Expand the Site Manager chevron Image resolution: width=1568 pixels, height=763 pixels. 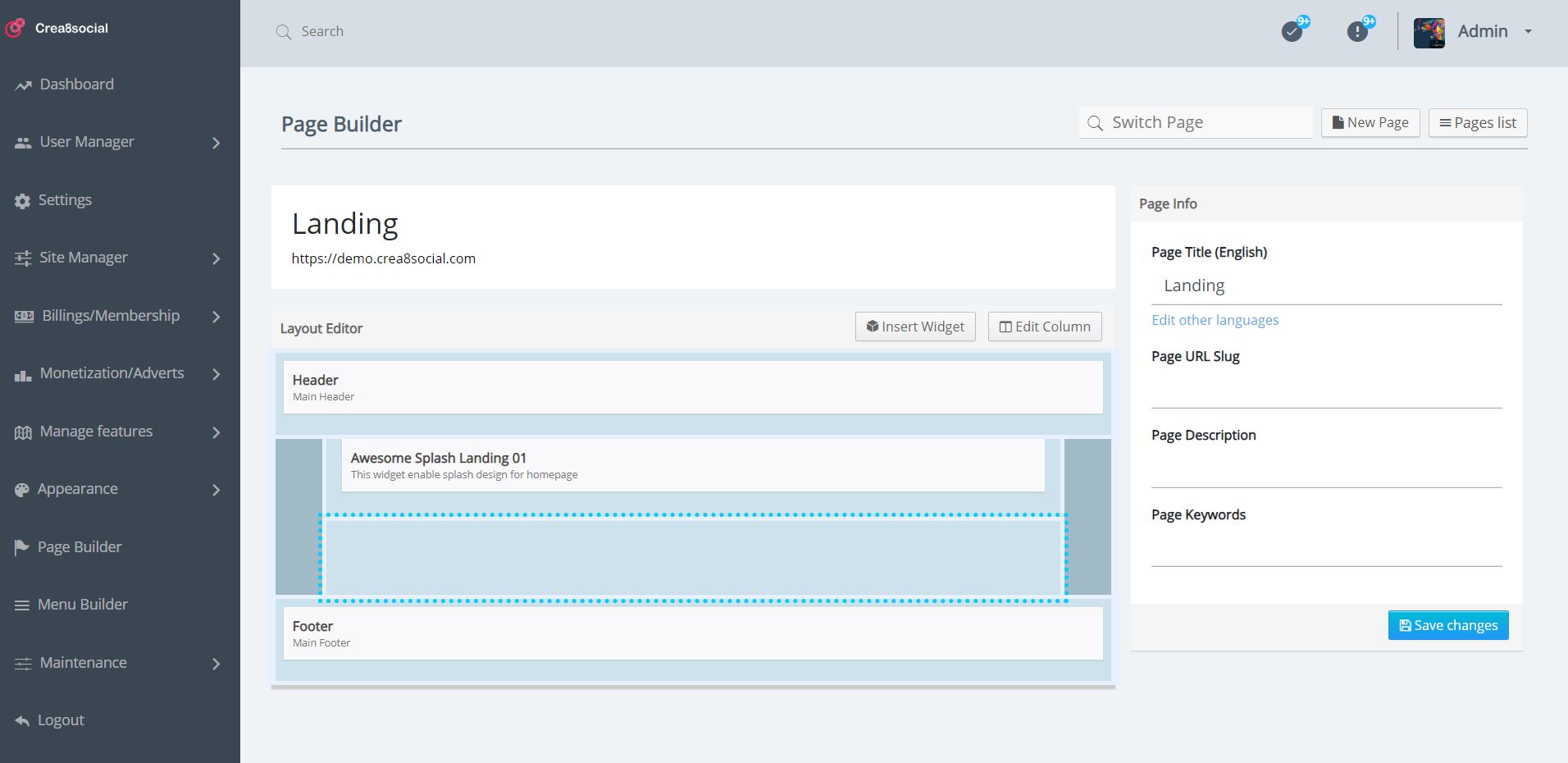coord(217,258)
